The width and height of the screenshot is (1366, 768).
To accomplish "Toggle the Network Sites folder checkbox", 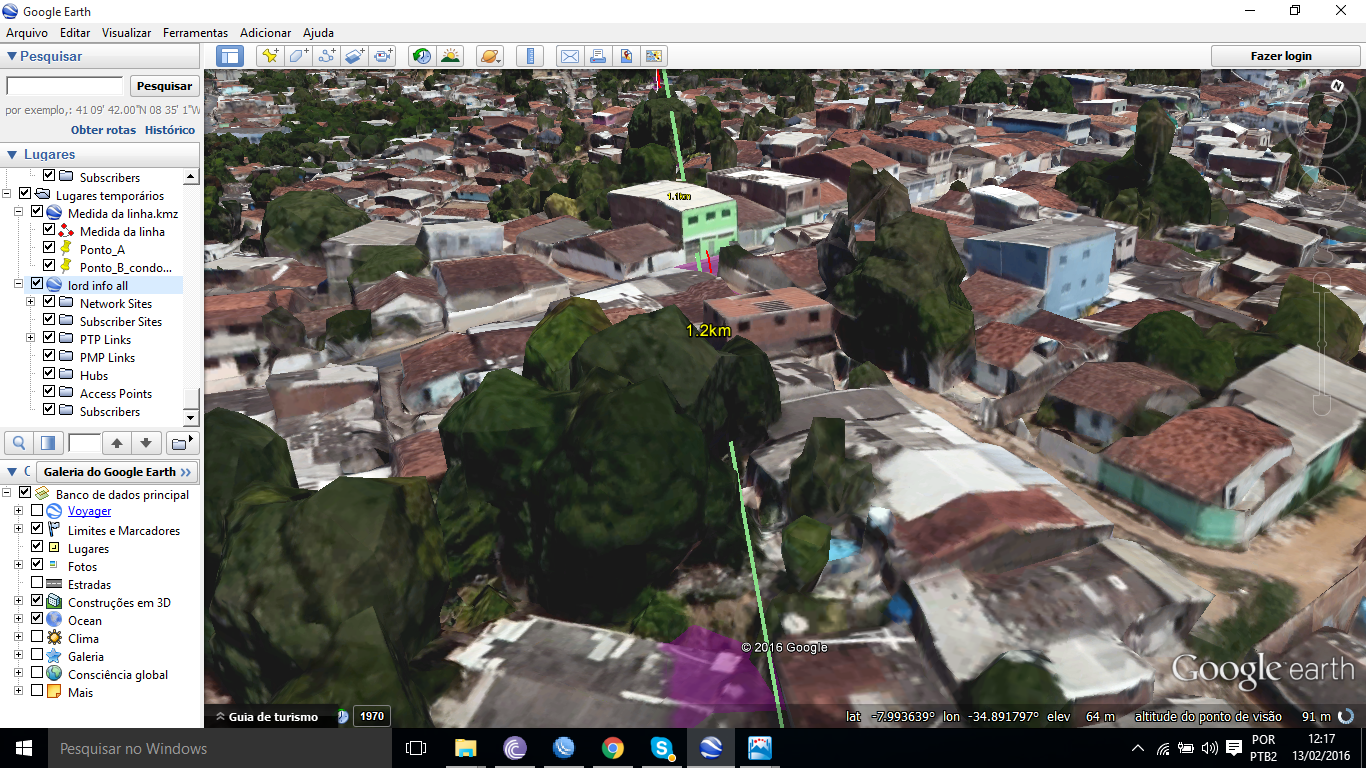I will click(49, 303).
